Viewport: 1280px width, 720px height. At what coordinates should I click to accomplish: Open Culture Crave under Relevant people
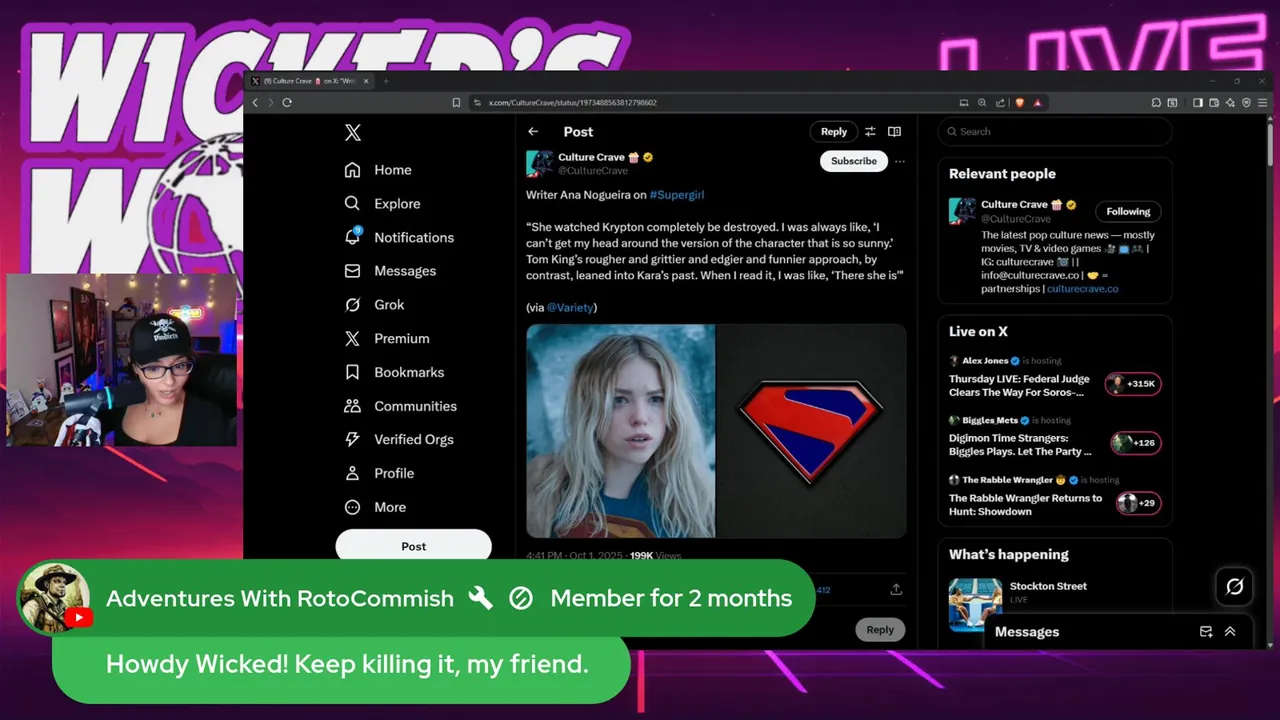[1014, 204]
